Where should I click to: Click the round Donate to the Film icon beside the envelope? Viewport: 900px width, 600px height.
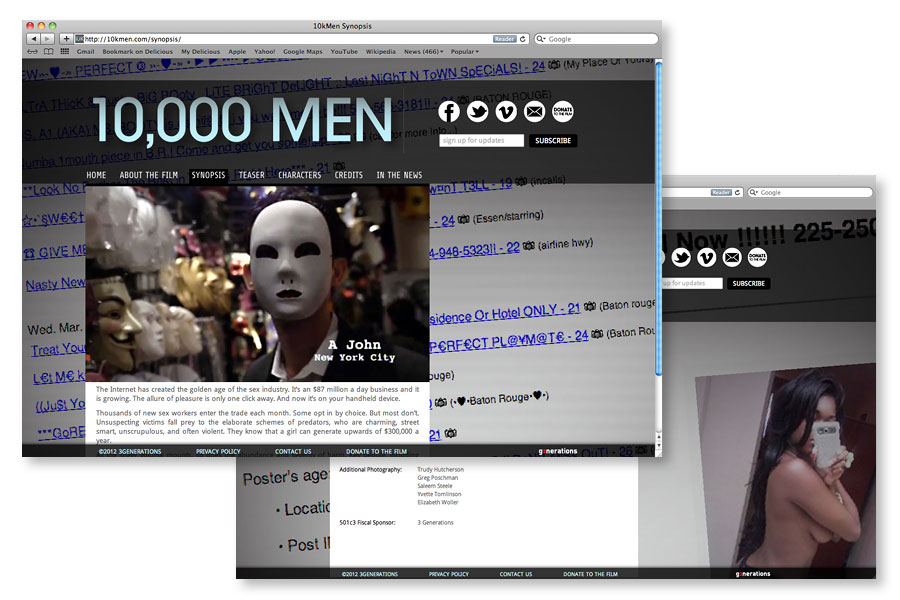click(x=563, y=112)
